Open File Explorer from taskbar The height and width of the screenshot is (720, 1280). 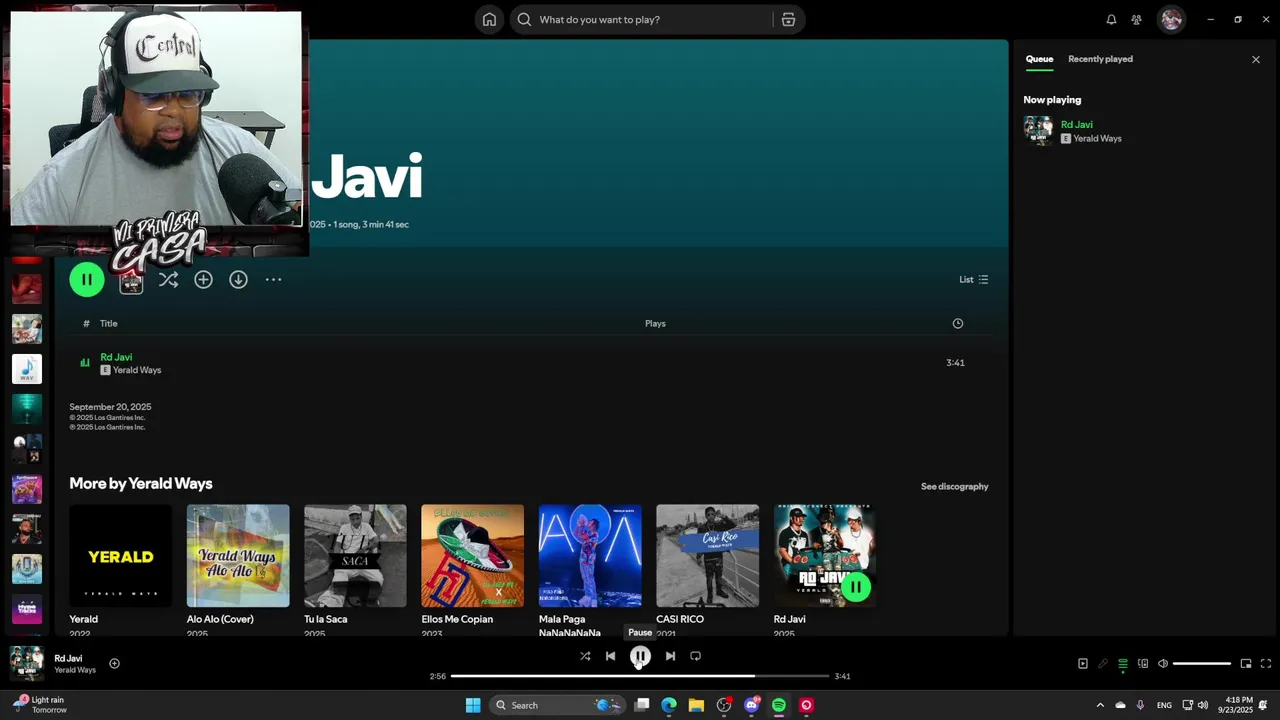696,705
